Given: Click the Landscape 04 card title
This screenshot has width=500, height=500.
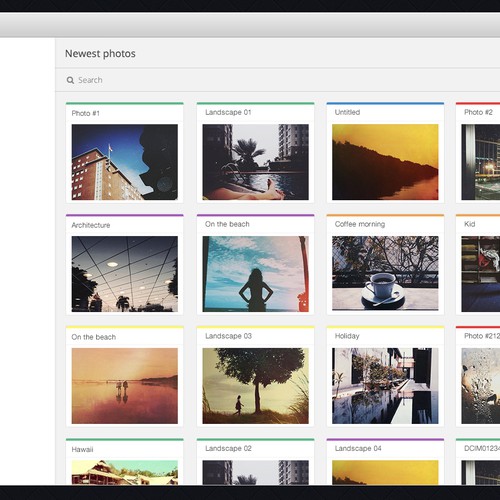Looking at the screenshot, I should point(358,448).
